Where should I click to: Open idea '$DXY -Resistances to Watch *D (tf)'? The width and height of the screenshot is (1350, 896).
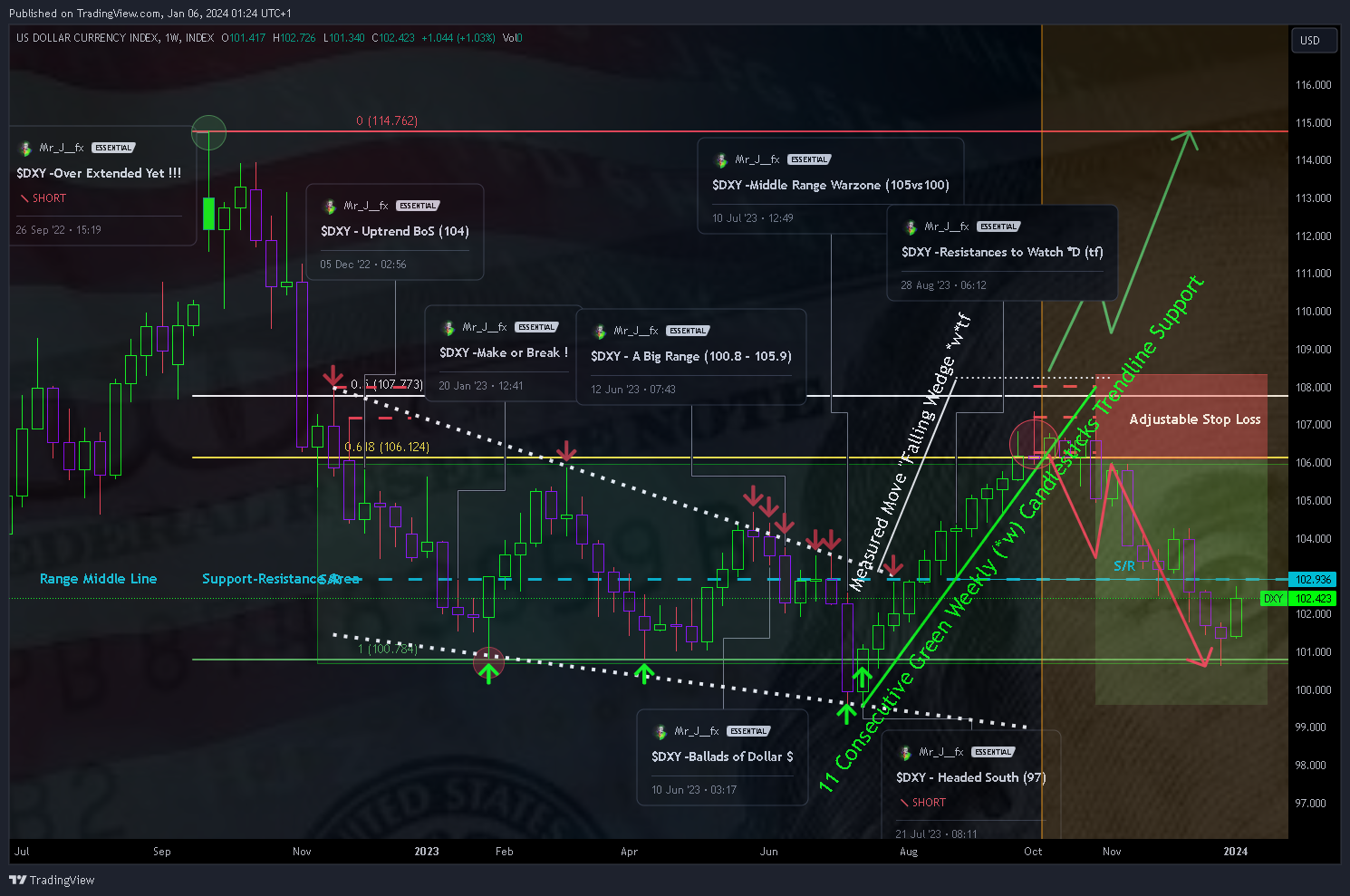pos(1002,252)
